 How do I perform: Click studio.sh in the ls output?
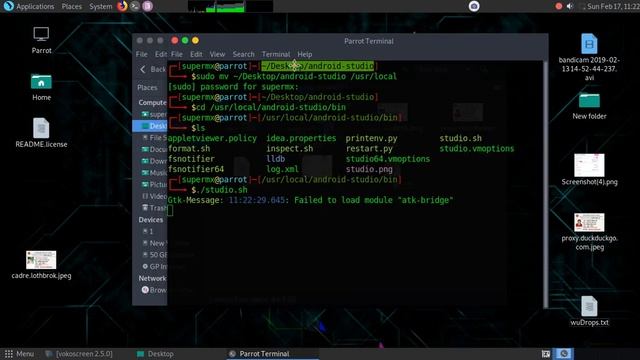[x=460, y=138]
